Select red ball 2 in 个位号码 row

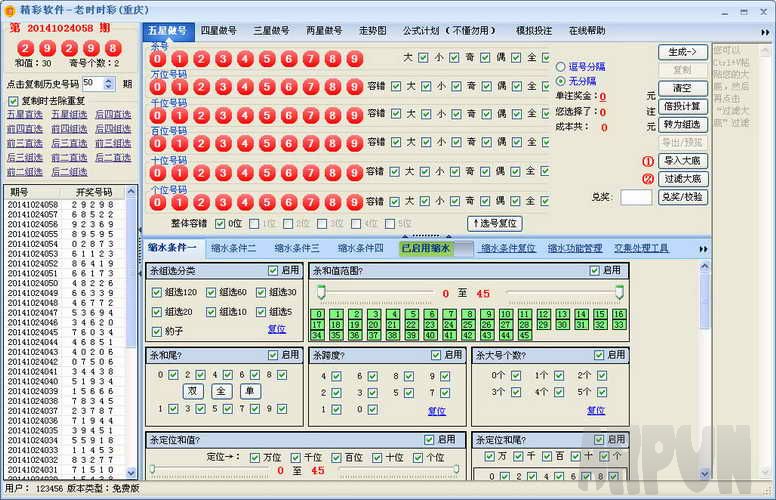[x=201, y=202]
